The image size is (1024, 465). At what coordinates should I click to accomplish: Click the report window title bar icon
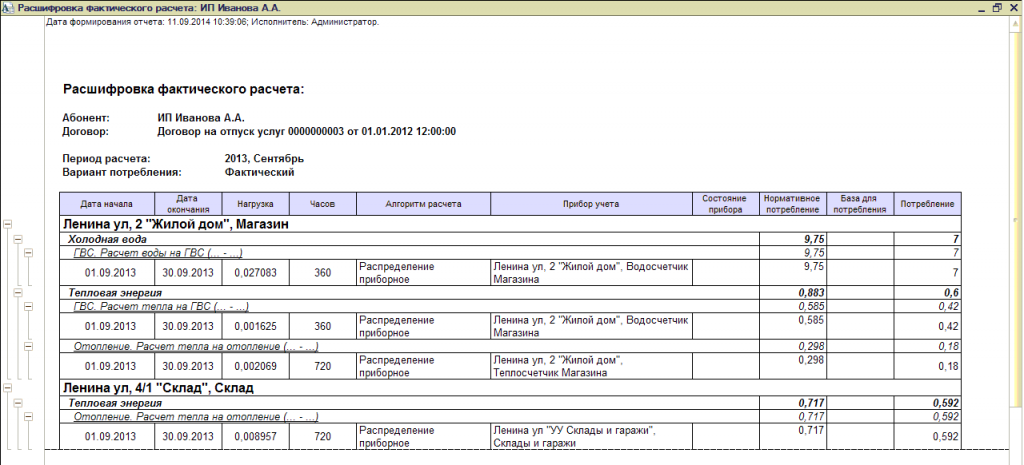pos(9,8)
